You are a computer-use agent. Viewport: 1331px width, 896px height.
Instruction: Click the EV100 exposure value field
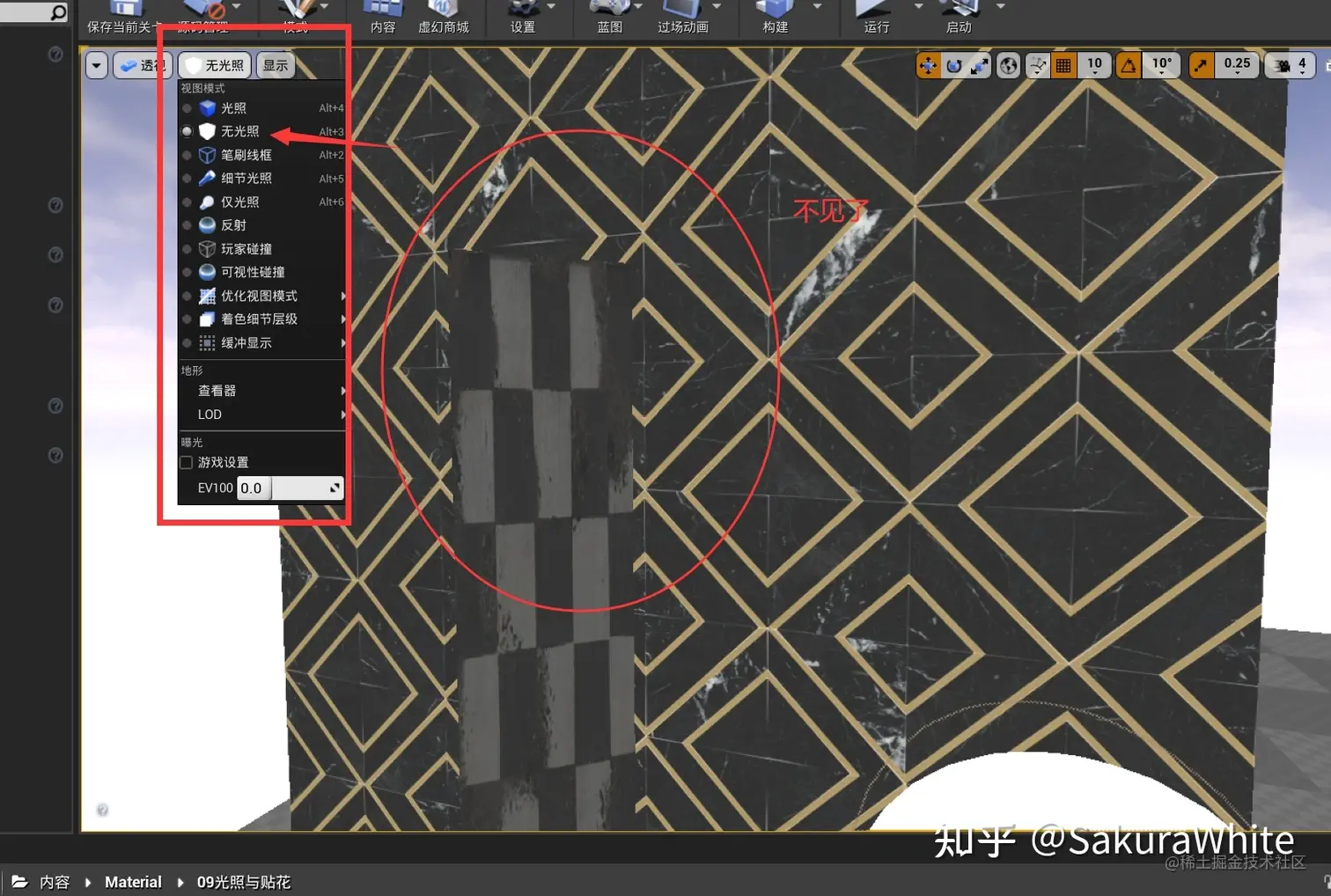pos(290,488)
